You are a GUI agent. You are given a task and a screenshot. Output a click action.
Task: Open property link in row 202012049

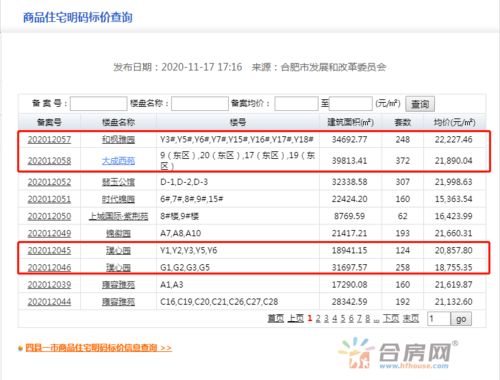click(118, 233)
